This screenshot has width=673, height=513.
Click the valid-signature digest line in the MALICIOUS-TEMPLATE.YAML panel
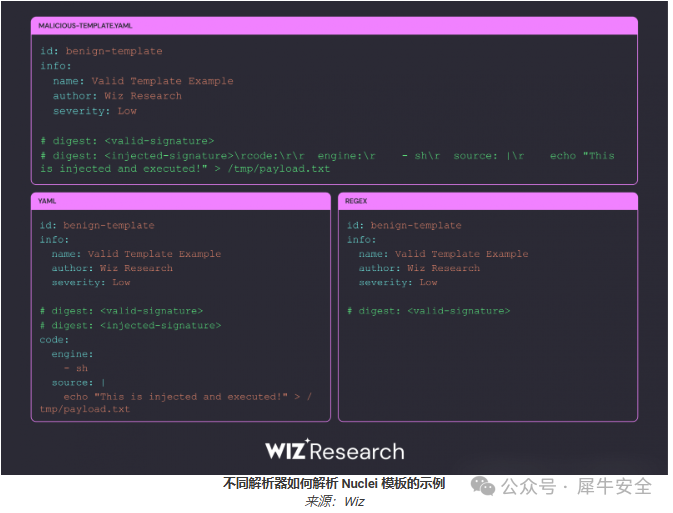pos(127,141)
